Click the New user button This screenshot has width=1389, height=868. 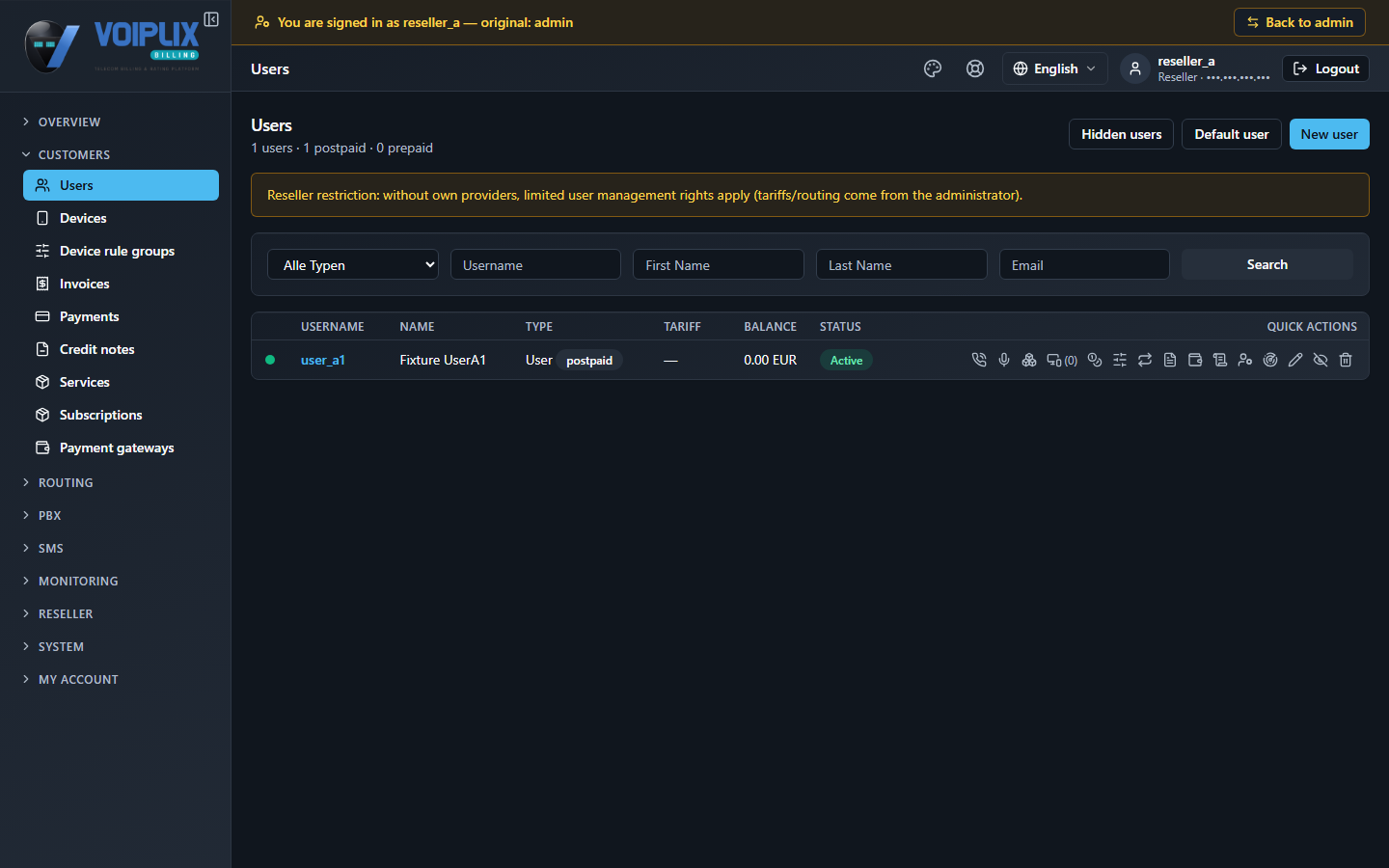(1329, 134)
